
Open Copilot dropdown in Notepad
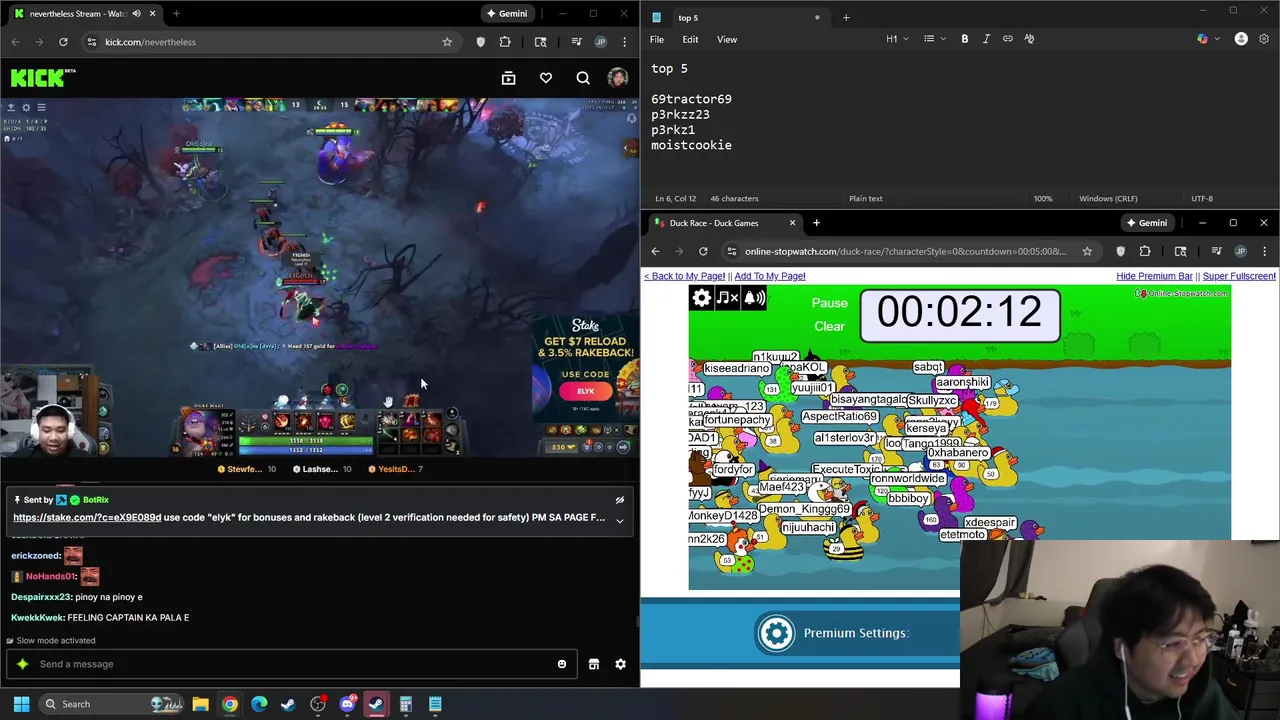(x=1207, y=39)
